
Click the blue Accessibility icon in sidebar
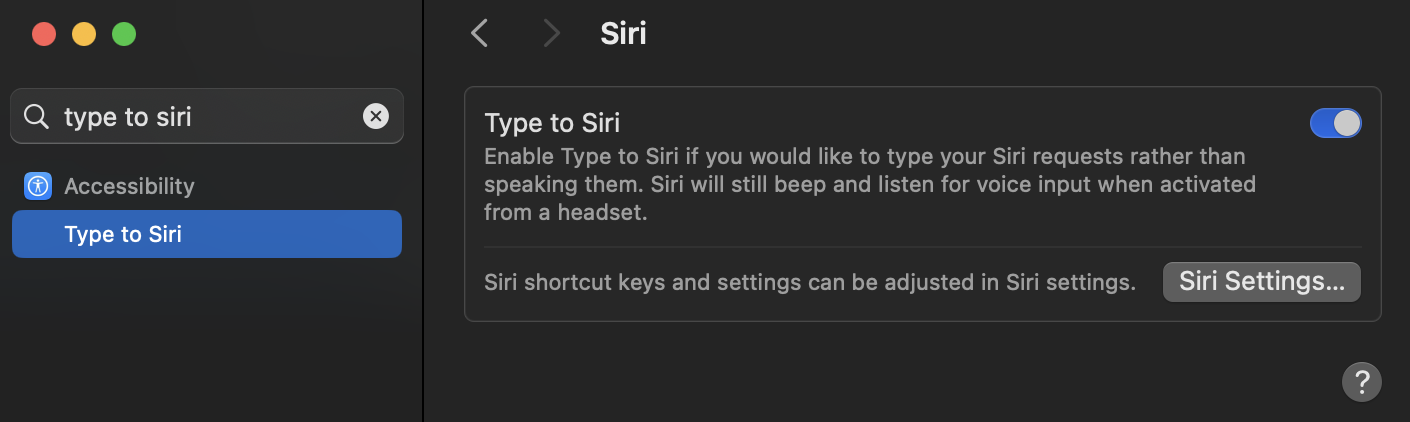point(38,186)
